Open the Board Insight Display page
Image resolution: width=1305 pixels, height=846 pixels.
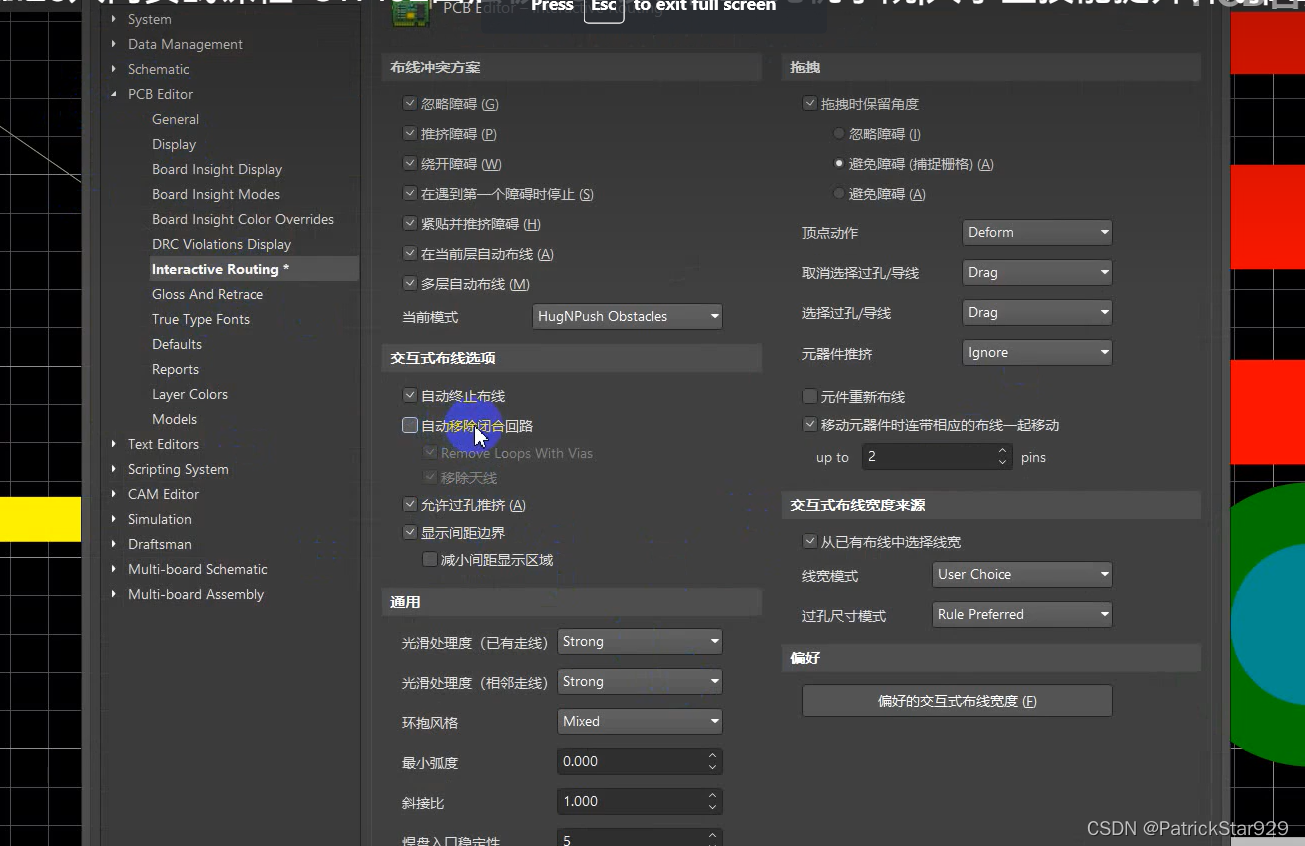[217, 169]
